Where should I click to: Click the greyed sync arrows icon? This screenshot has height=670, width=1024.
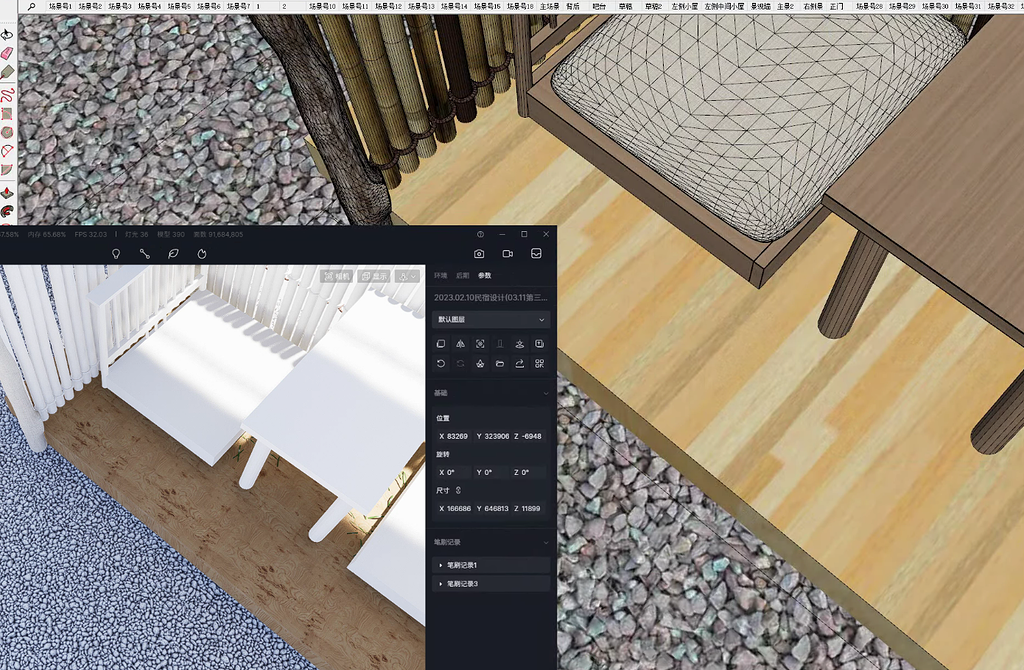coord(460,363)
